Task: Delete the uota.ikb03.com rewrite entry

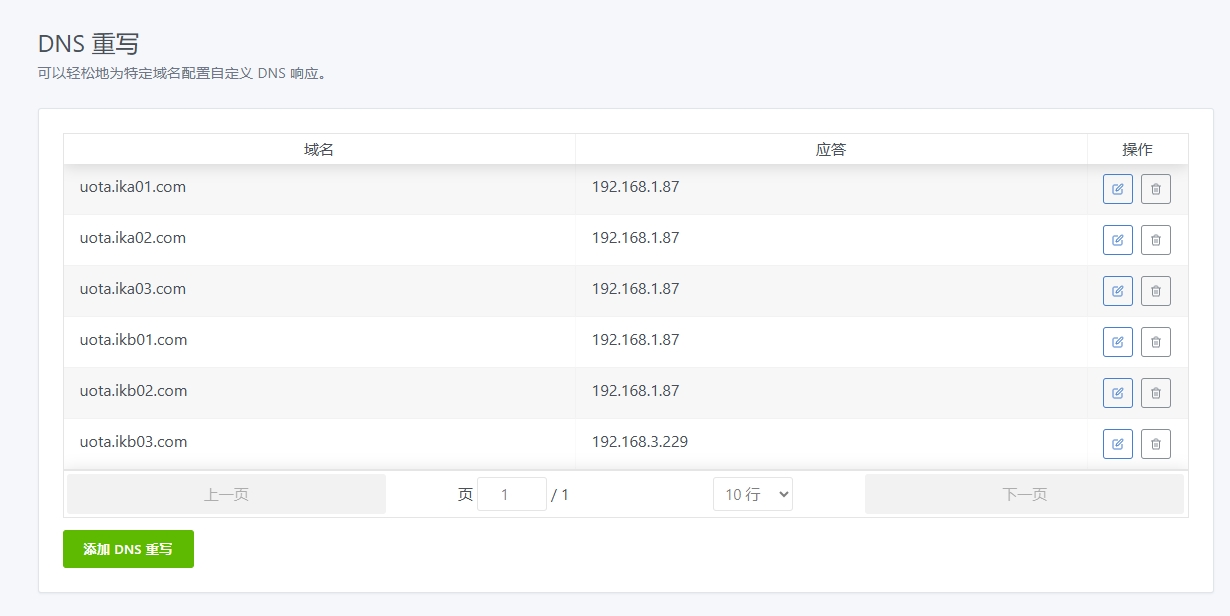Action: point(1155,444)
